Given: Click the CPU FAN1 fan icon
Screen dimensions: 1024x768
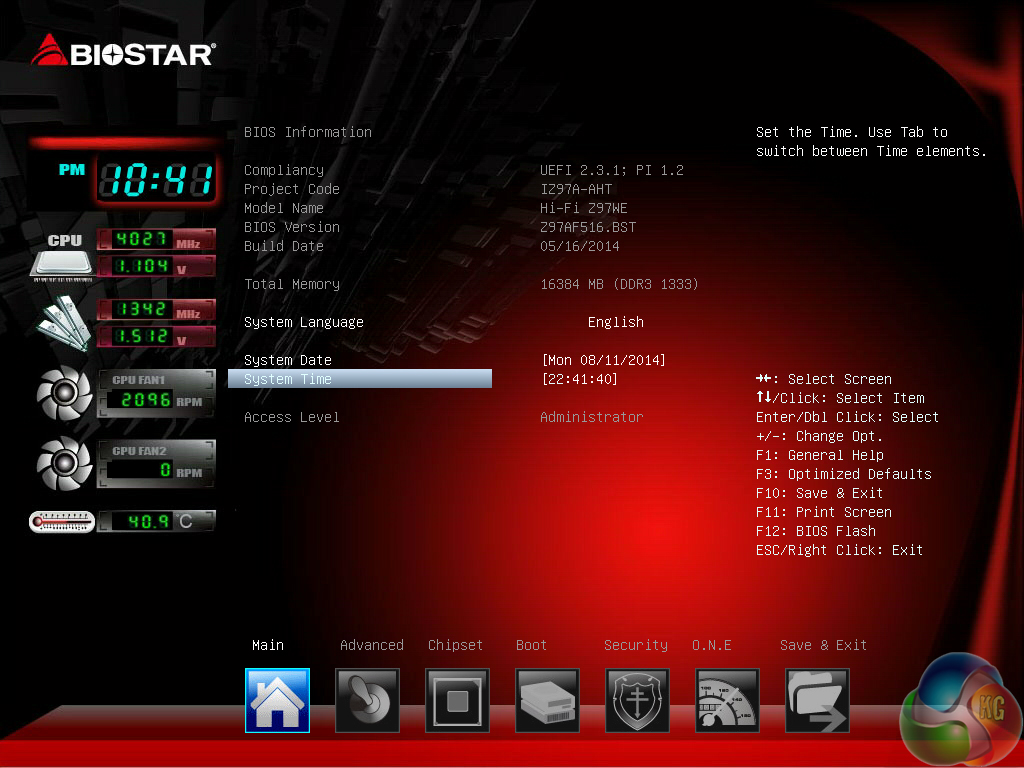Looking at the screenshot, I should pyautogui.click(x=64, y=393).
